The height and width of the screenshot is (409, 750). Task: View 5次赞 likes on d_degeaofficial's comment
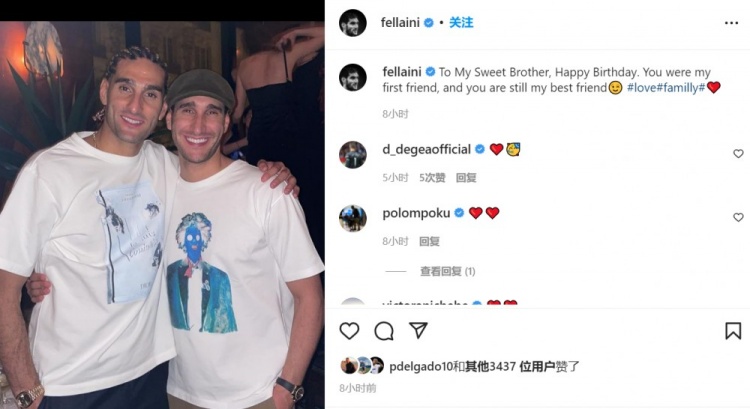tap(432, 178)
